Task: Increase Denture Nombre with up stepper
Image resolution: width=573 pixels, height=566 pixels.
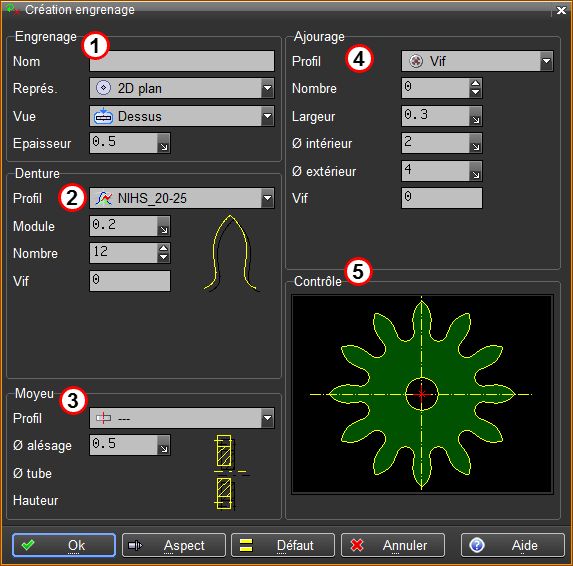Action: (164, 248)
